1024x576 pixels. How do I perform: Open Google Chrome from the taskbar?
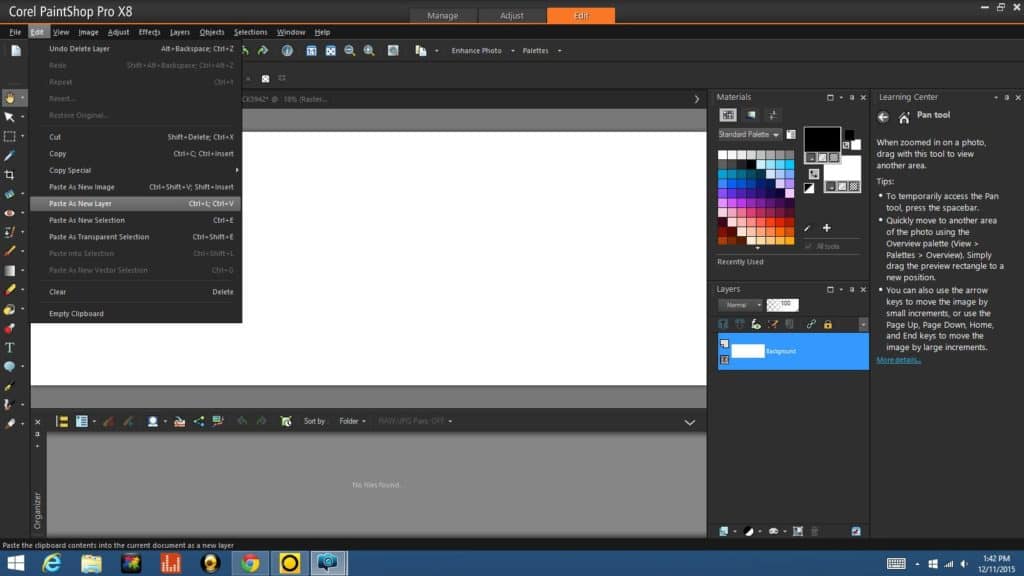coord(249,563)
